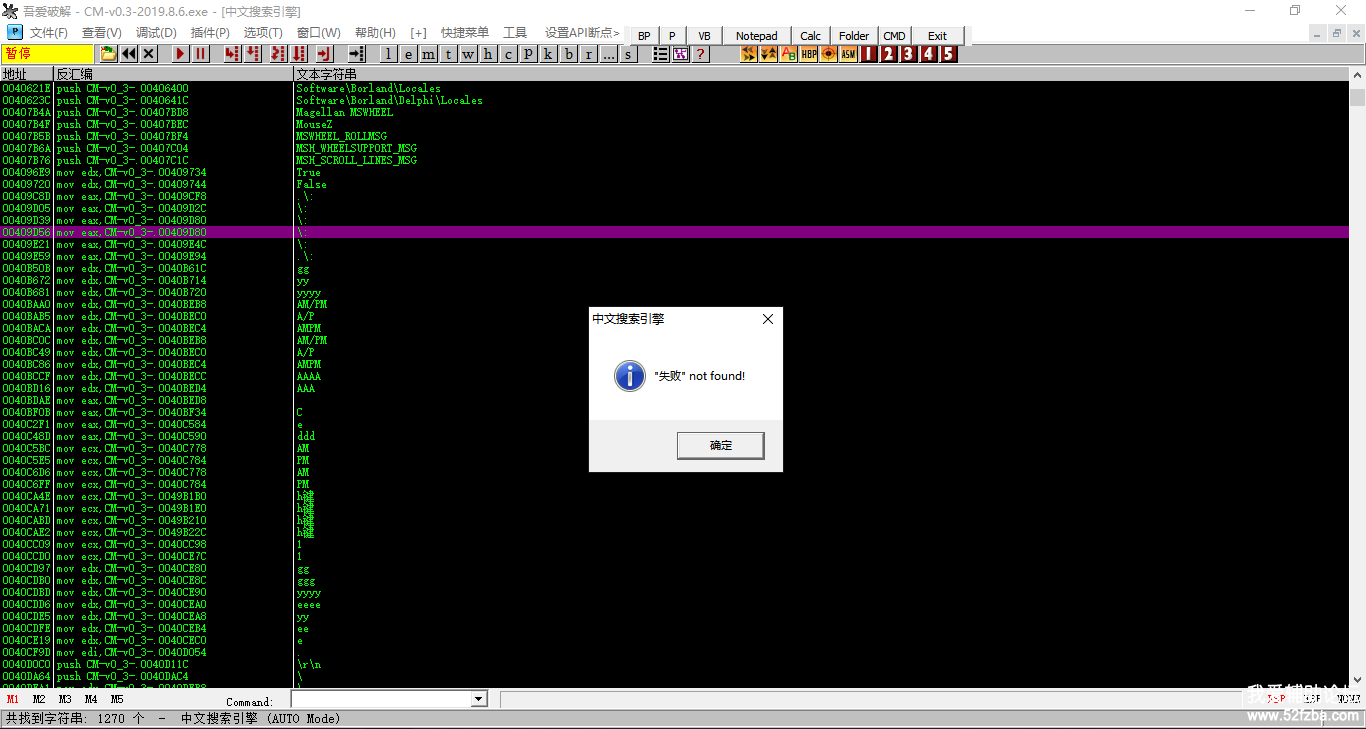The height and width of the screenshot is (729, 1366).
Task: Expand the Command box dropdown arrow
Action: click(478, 700)
